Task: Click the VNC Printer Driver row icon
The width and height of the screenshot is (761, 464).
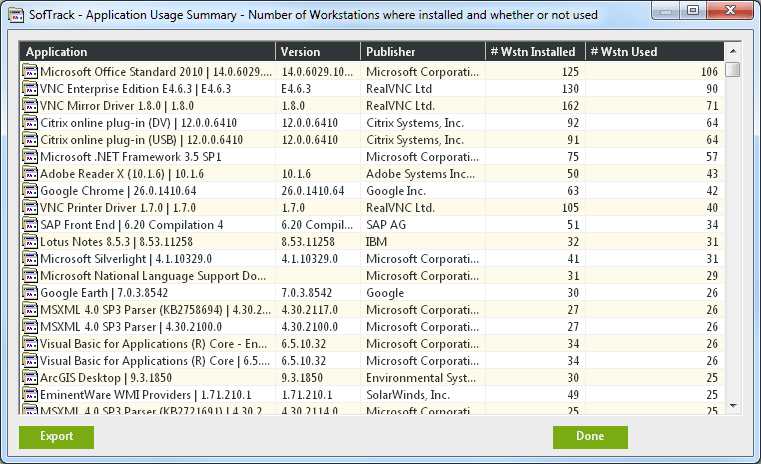Action: pyautogui.click(x=30, y=208)
